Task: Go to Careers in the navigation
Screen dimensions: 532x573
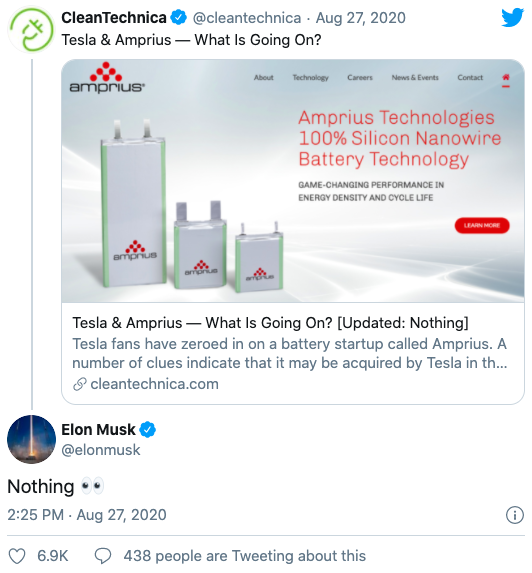Action: (360, 77)
